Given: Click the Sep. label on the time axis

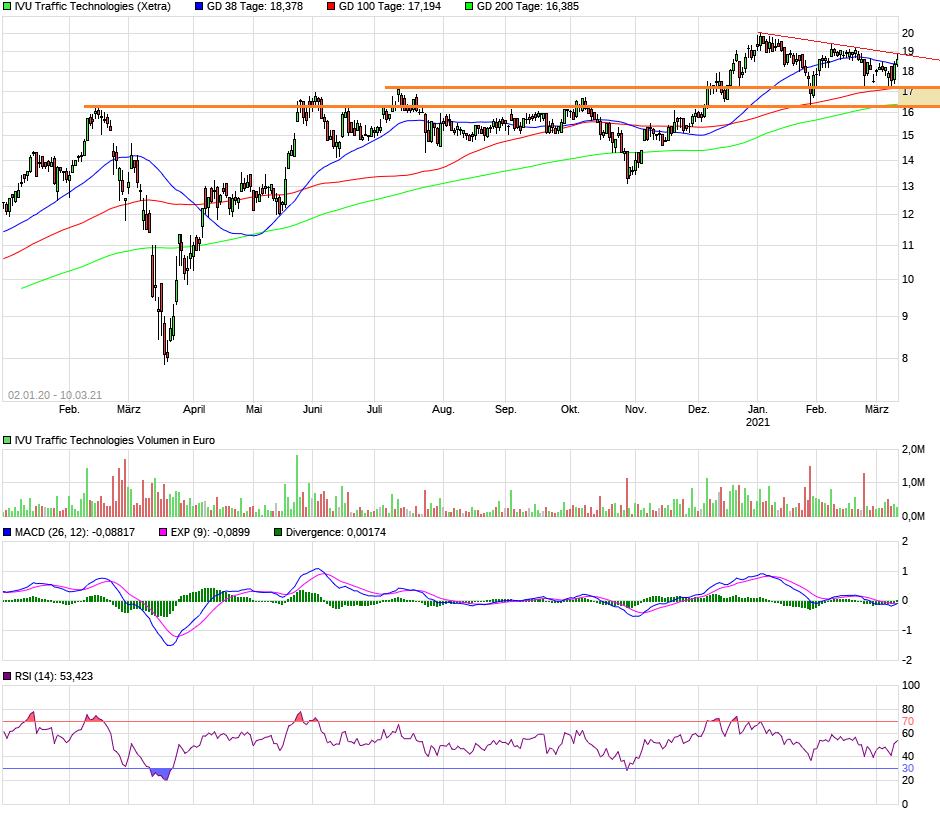Looking at the screenshot, I should click(505, 409).
